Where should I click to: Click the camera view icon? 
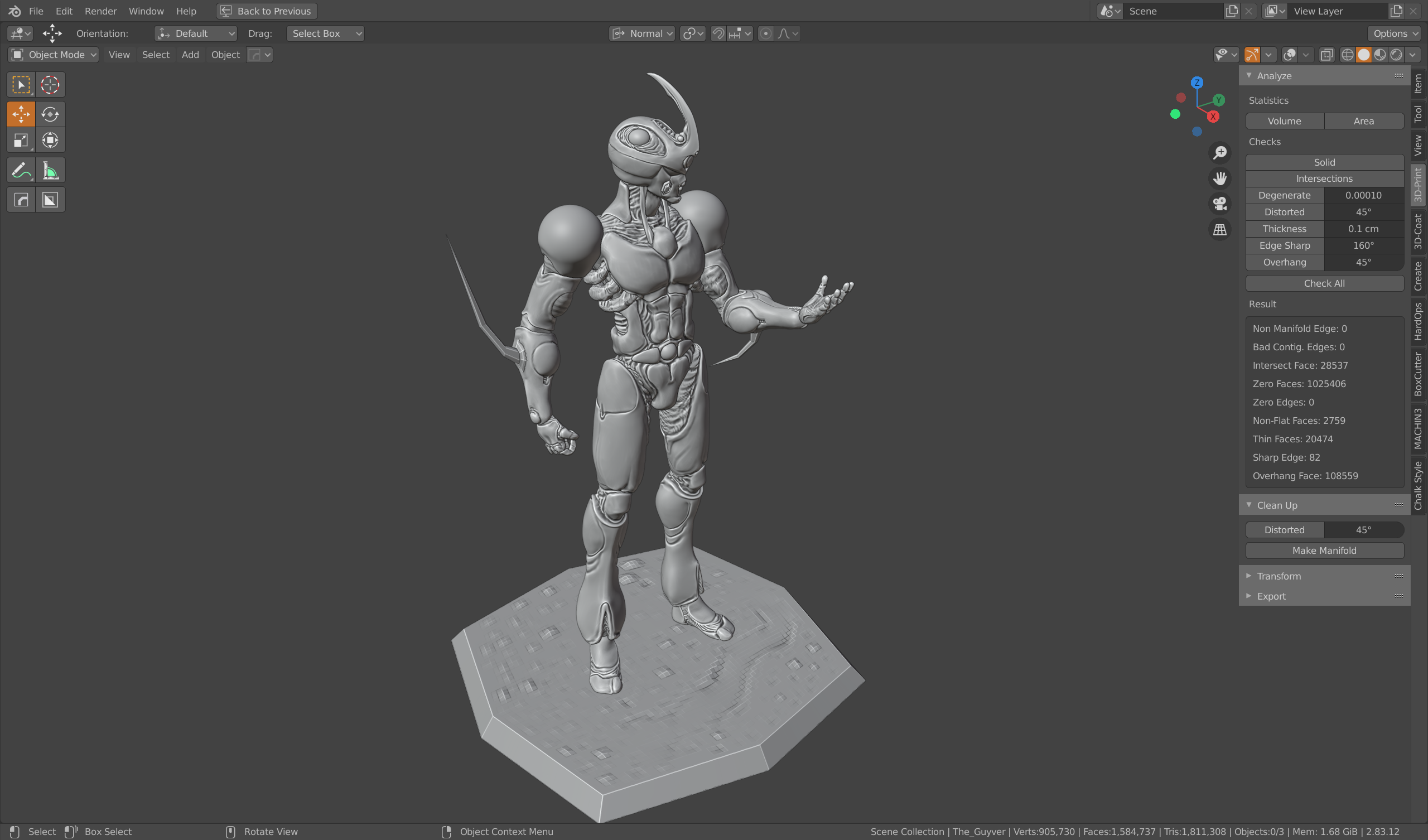pyautogui.click(x=1219, y=204)
